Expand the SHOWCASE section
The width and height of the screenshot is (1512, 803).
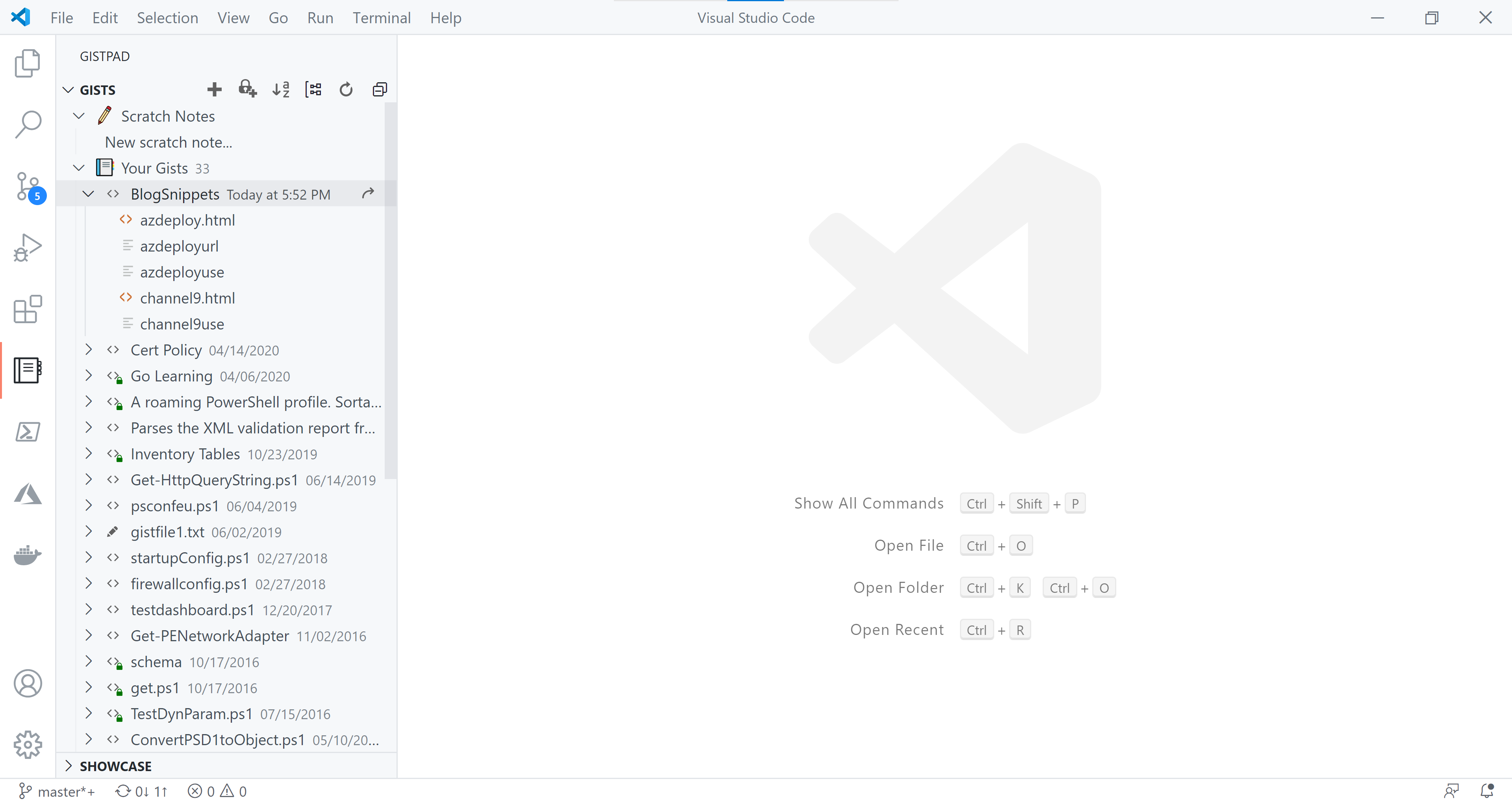(x=68, y=766)
